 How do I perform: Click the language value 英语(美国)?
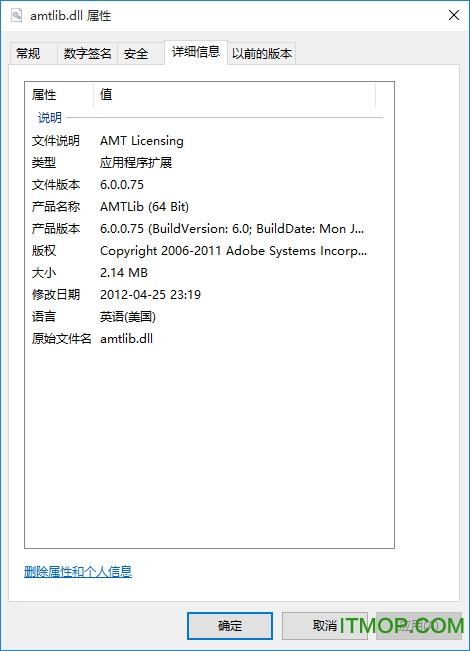(128, 317)
